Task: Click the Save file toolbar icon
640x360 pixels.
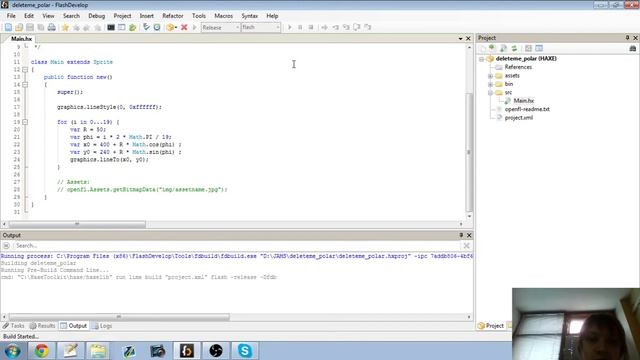Action: 30,27
